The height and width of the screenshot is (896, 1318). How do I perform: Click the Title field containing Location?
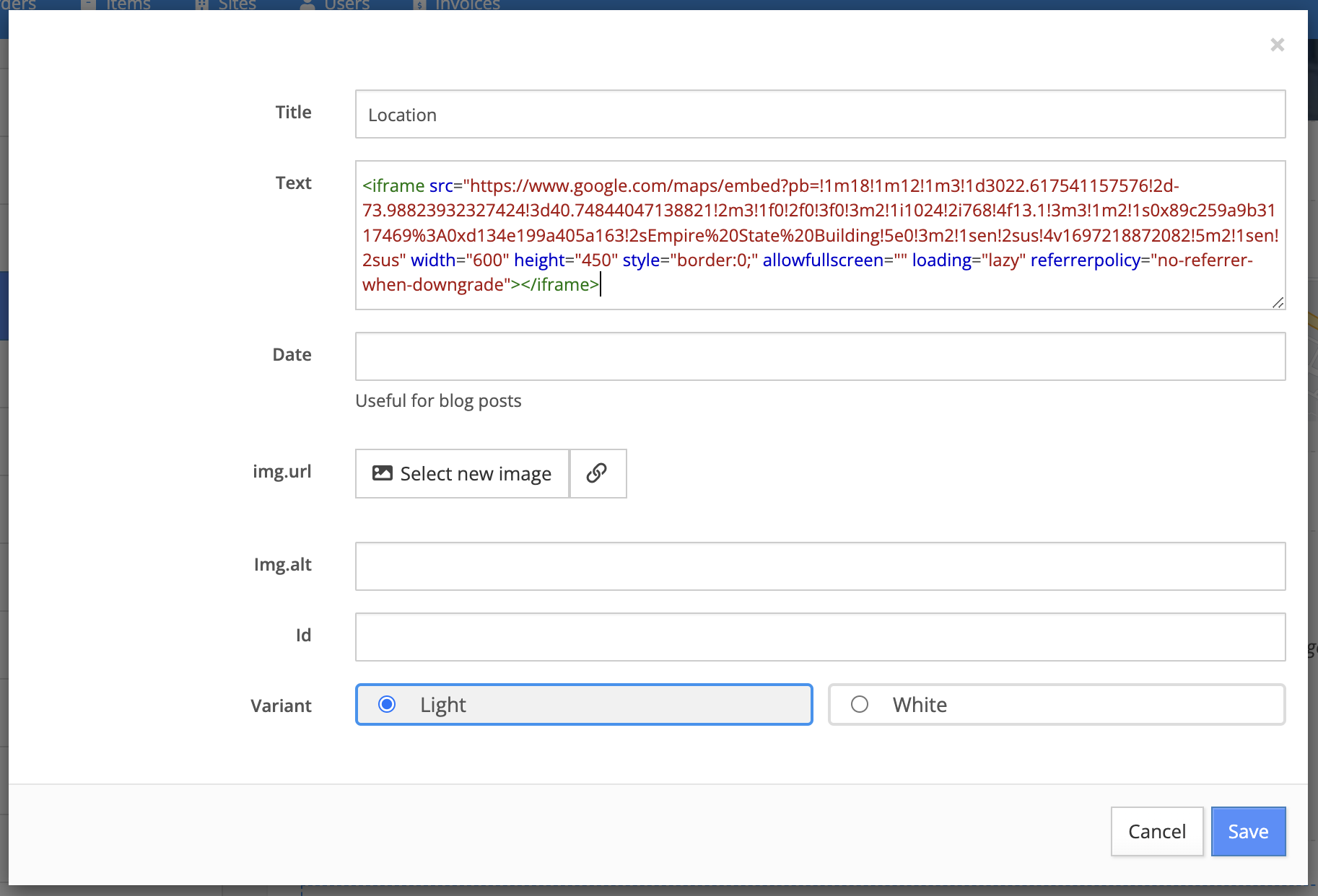(x=820, y=114)
